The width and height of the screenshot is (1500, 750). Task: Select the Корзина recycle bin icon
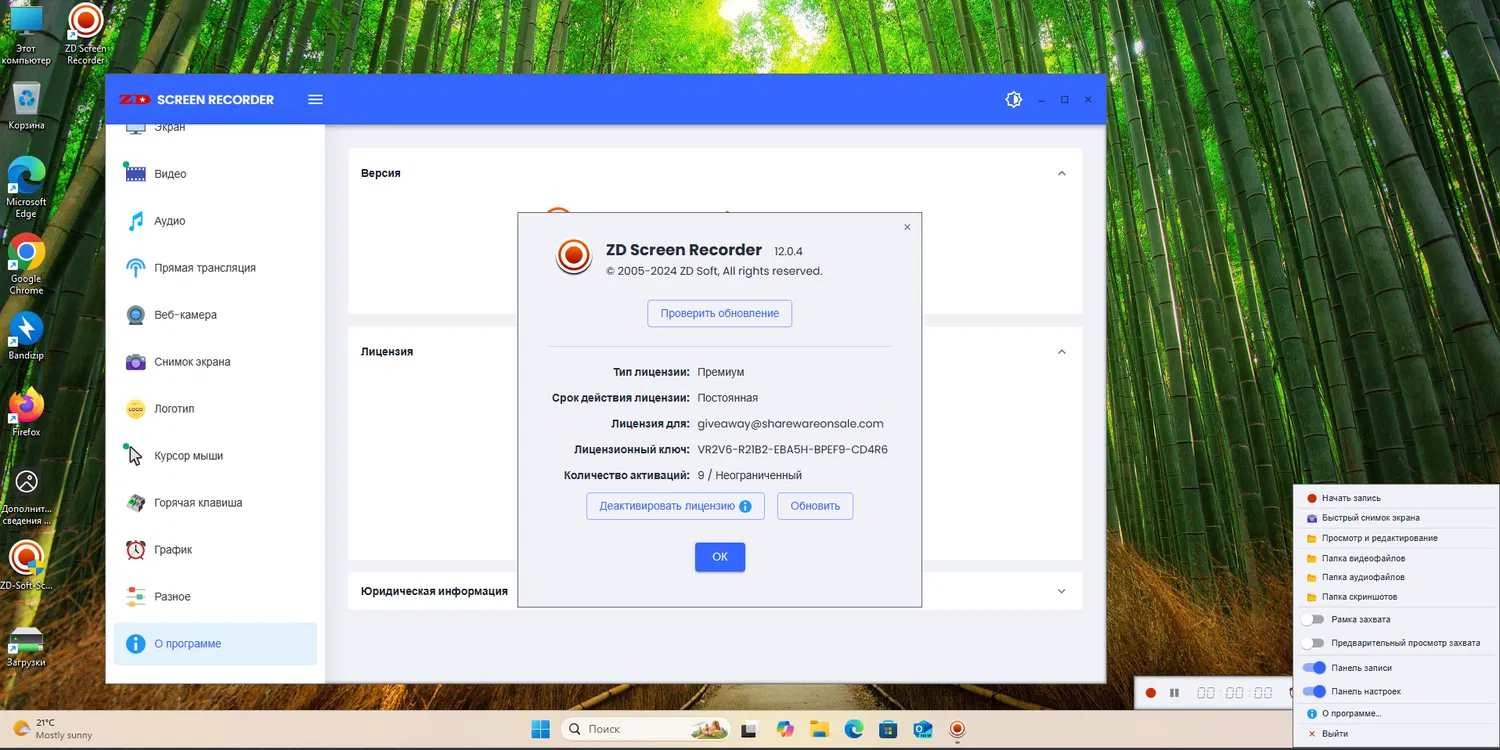pyautogui.click(x=26, y=106)
